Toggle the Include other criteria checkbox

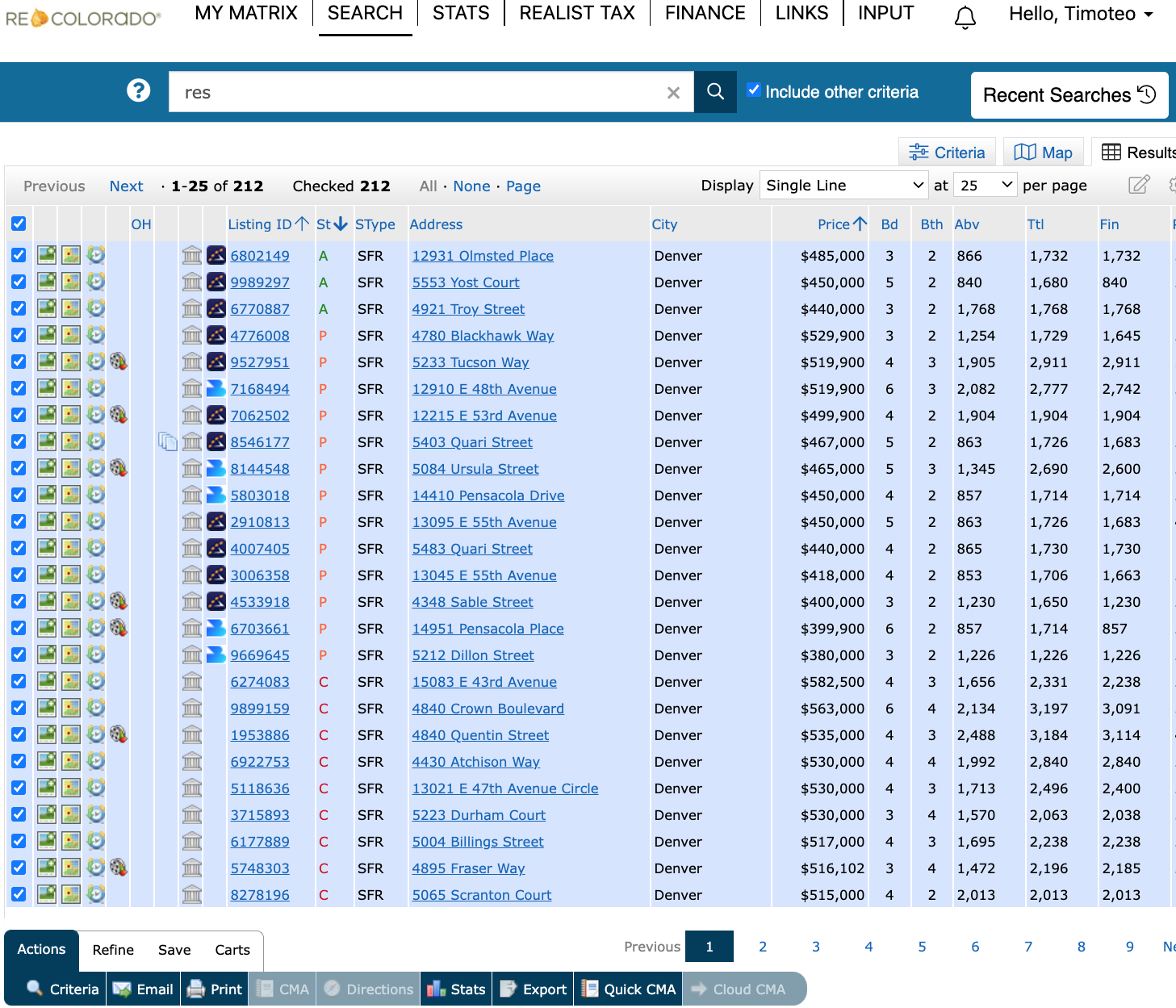754,90
